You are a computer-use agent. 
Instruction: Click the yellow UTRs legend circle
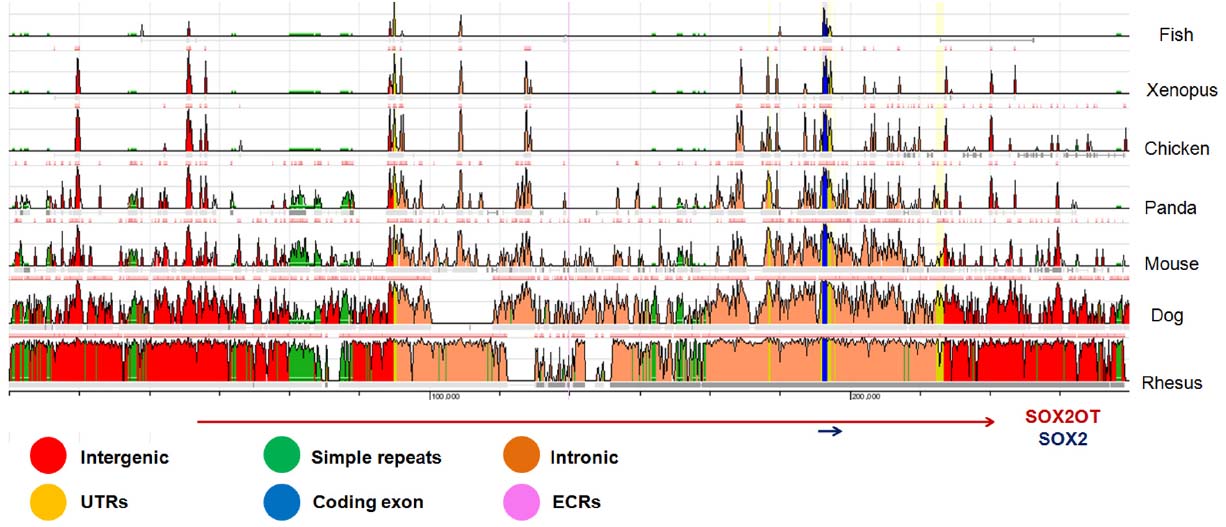click(x=49, y=503)
